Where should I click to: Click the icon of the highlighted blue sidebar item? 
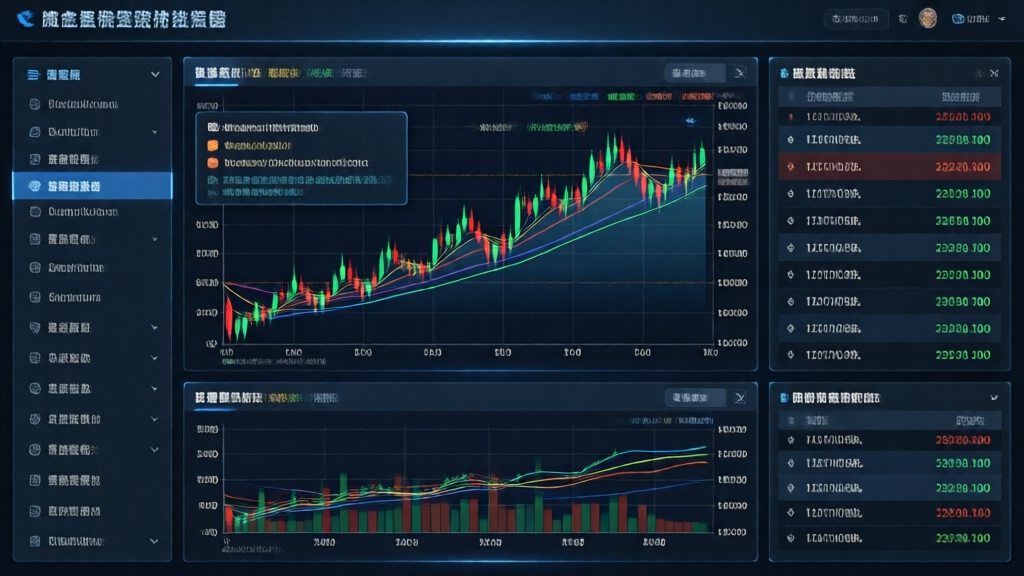[33, 186]
